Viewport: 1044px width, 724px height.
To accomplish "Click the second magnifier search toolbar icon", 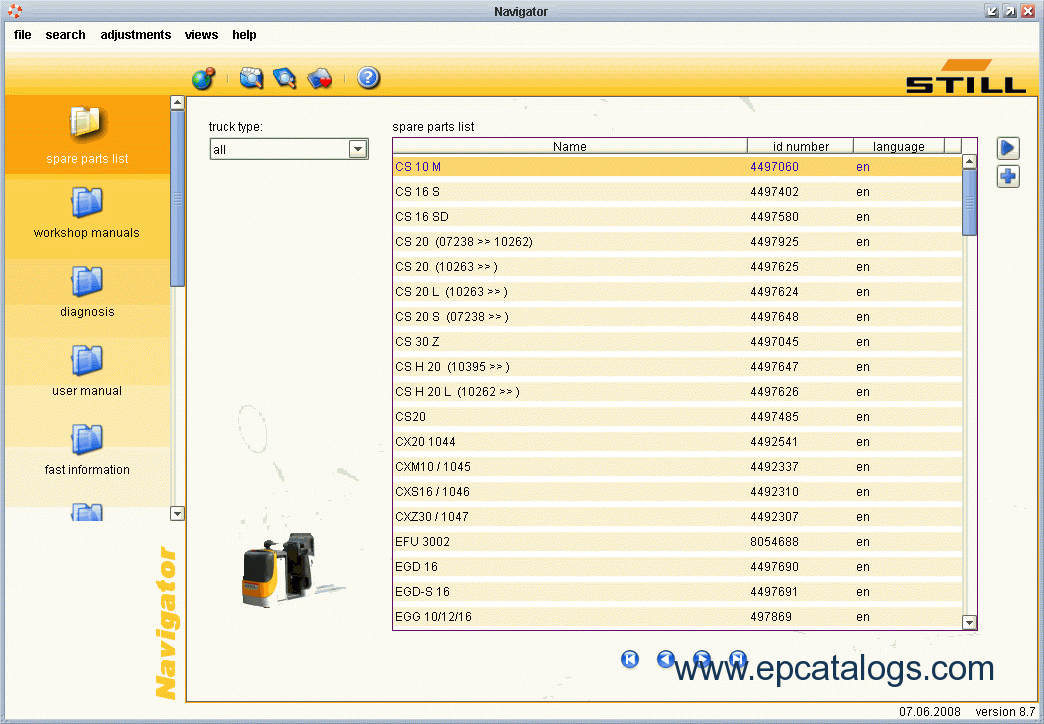I will (x=284, y=79).
